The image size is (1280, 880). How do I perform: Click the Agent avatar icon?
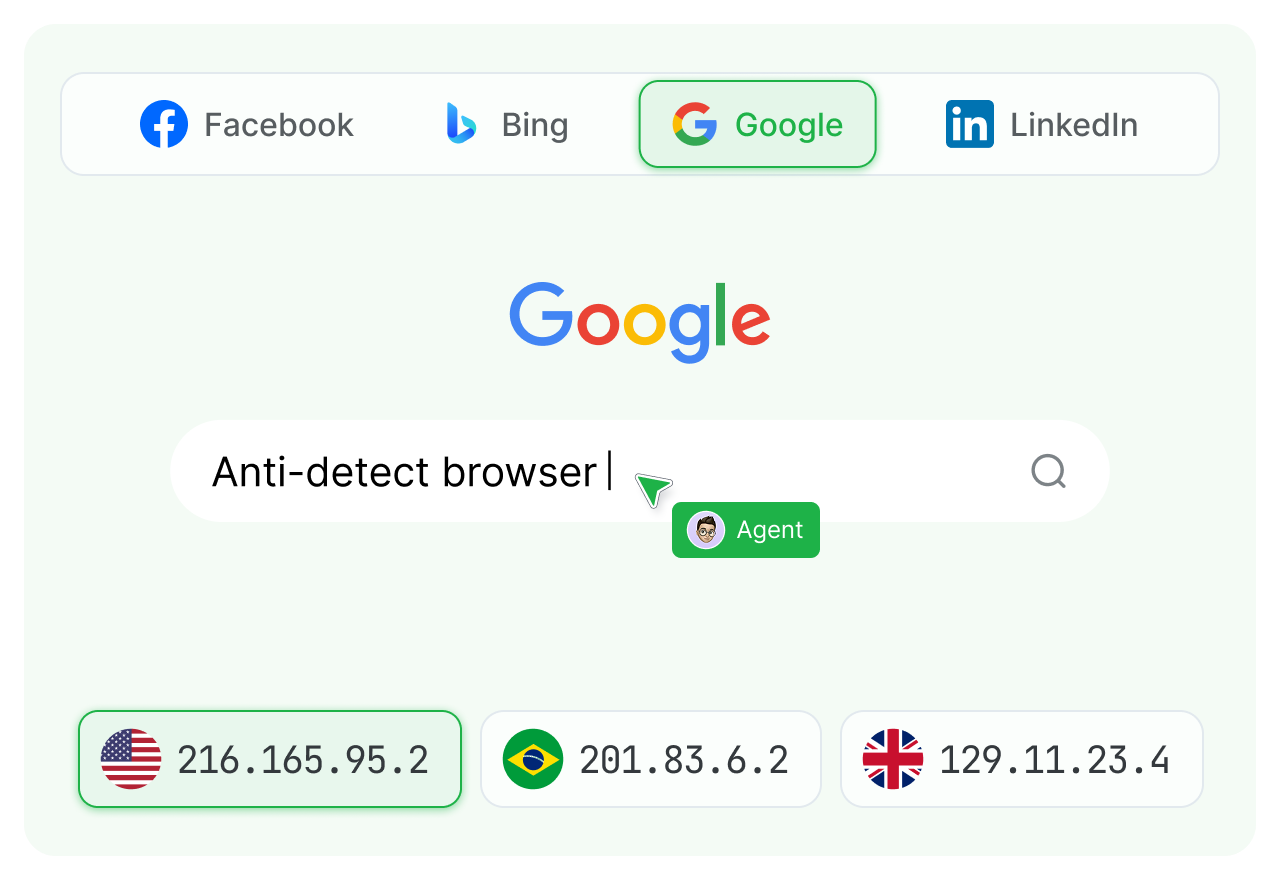706,530
